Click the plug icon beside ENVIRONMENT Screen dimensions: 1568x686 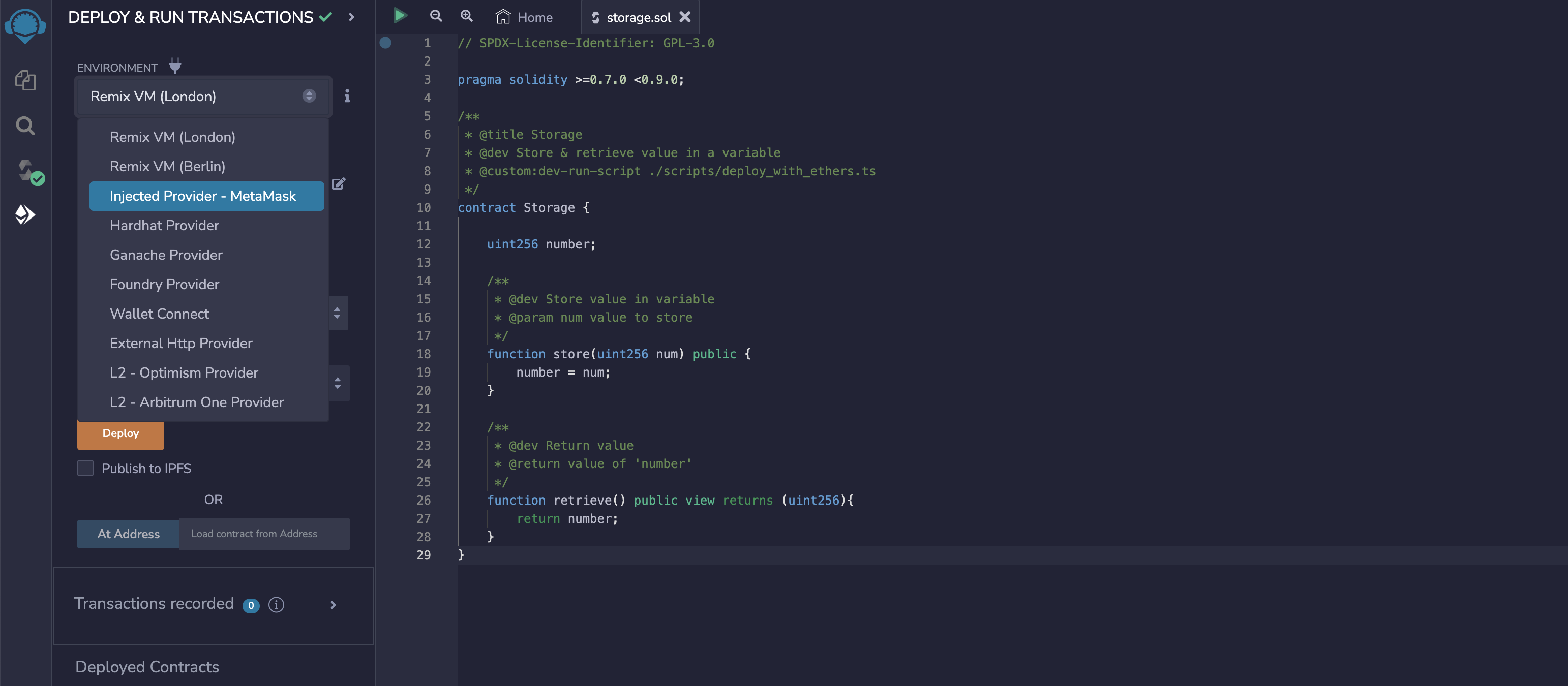175,66
